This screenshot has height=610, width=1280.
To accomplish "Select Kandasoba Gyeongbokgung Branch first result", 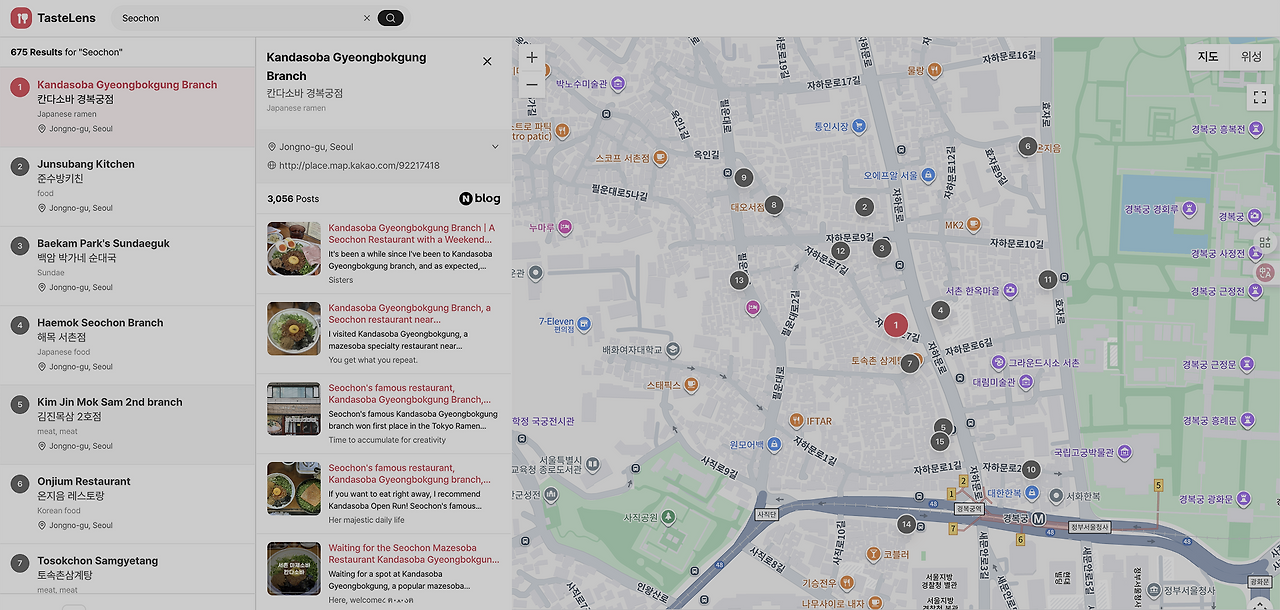I will (x=128, y=107).
